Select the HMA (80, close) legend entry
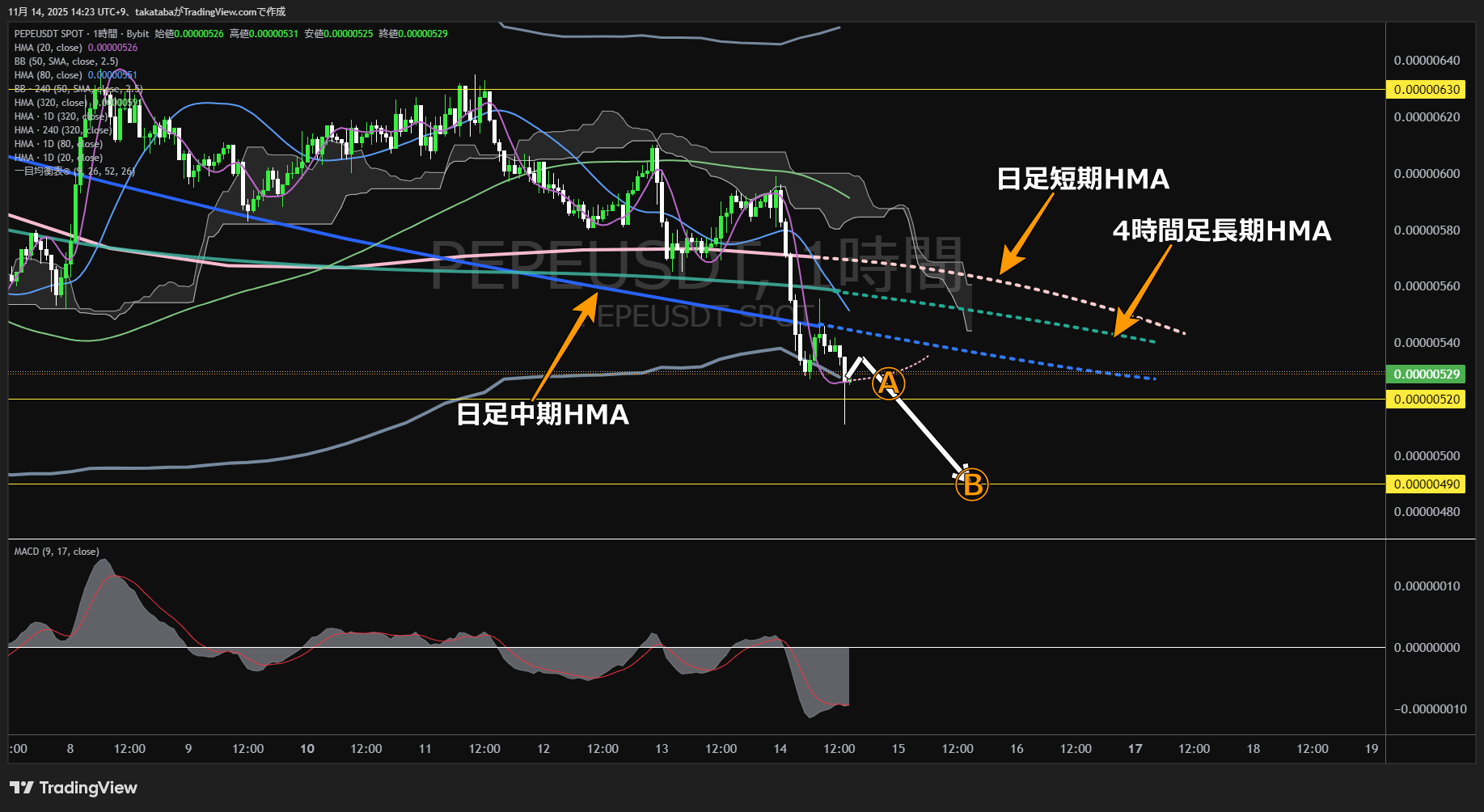This screenshot has height=812, width=1484. [x=49, y=75]
